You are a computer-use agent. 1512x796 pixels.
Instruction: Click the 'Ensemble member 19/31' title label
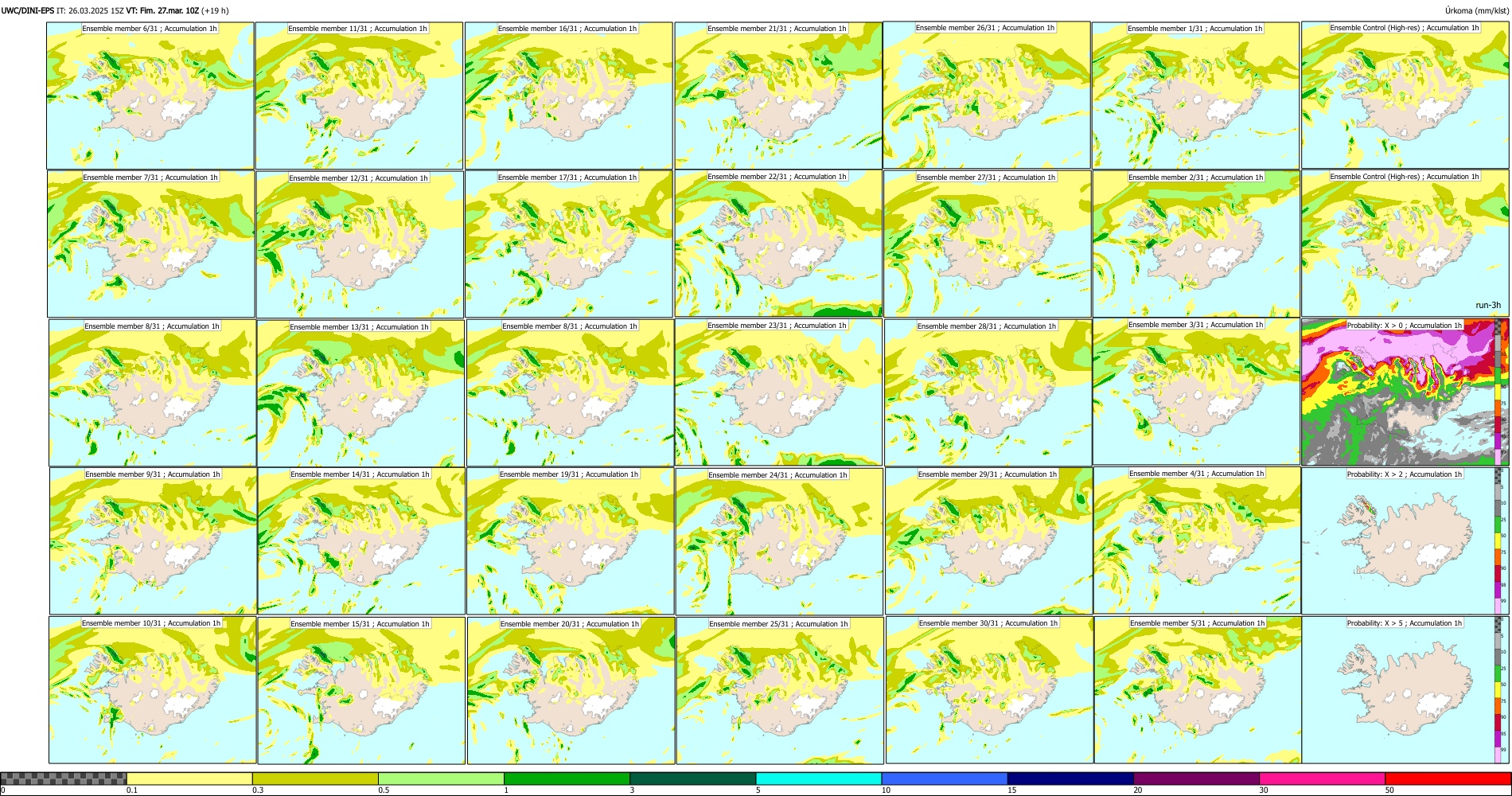point(569,474)
